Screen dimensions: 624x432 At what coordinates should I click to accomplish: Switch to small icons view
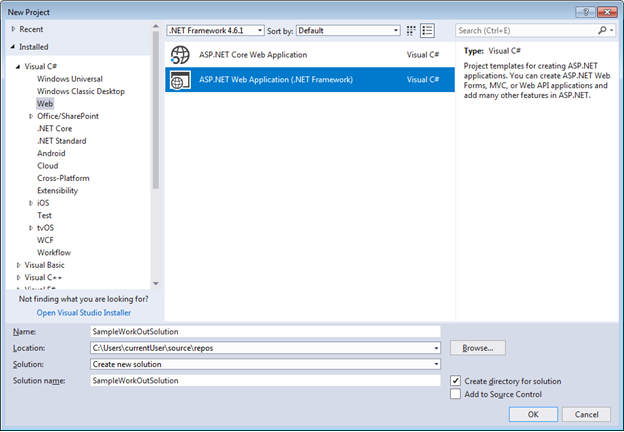tap(411, 31)
